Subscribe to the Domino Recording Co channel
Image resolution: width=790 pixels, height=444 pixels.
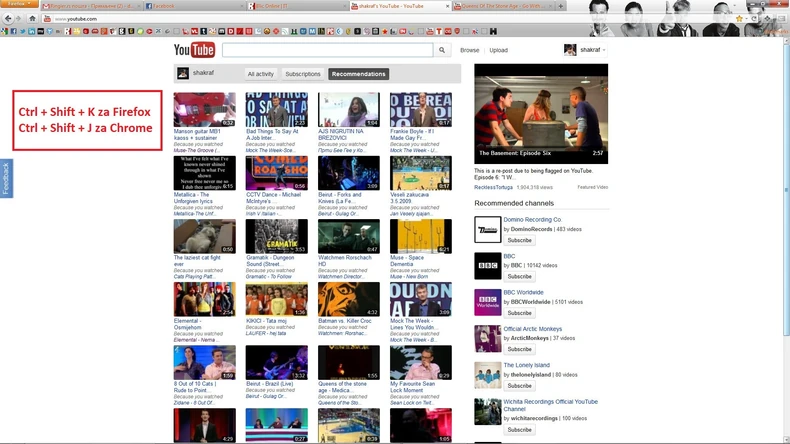point(519,240)
